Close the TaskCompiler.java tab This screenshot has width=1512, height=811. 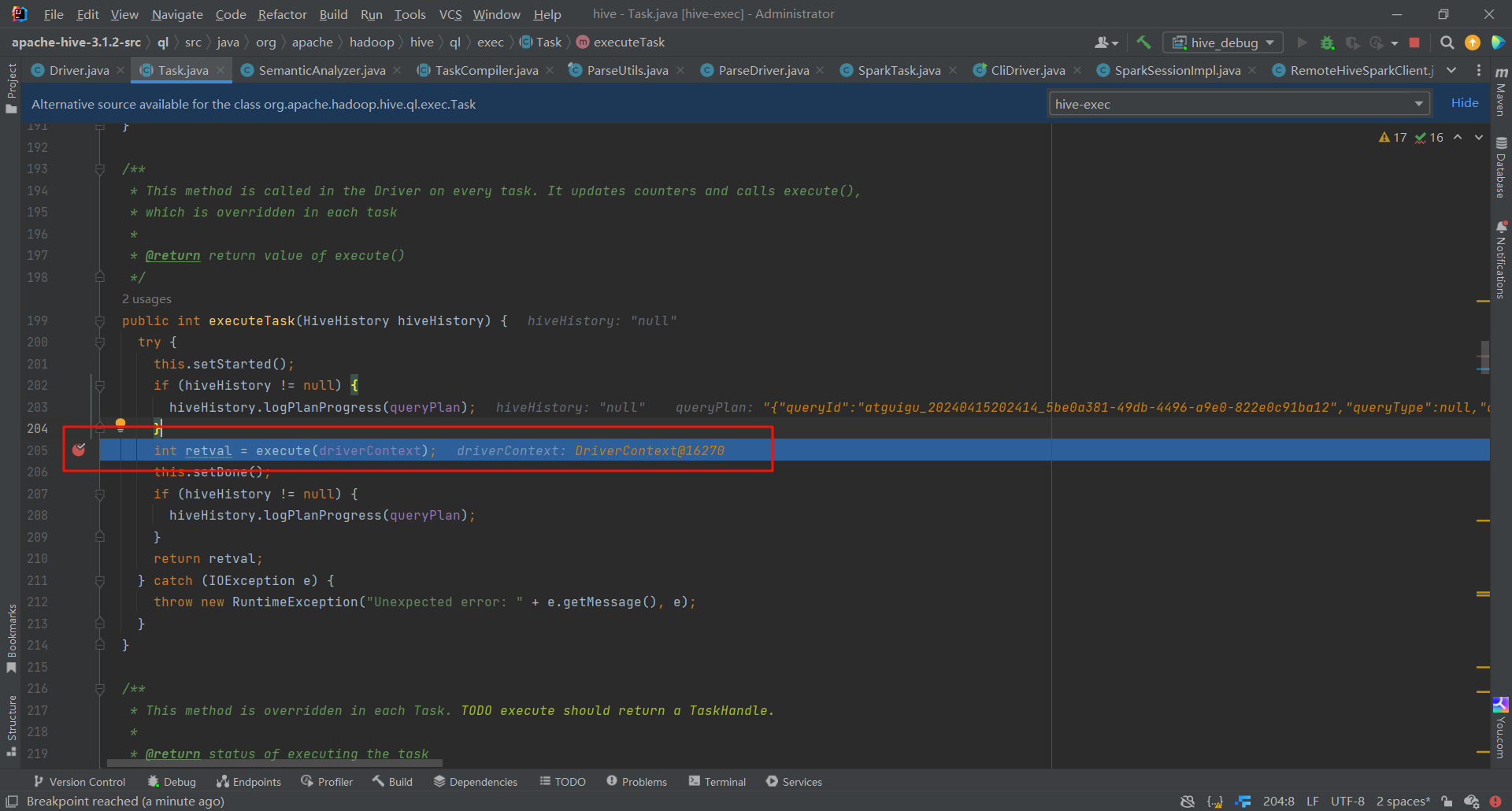tap(550, 70)
